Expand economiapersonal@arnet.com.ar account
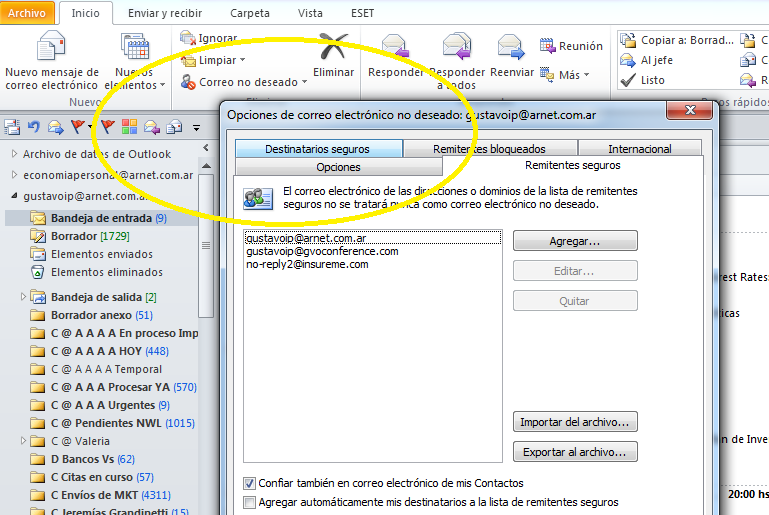The image size is (769, 515). [14, 175]
